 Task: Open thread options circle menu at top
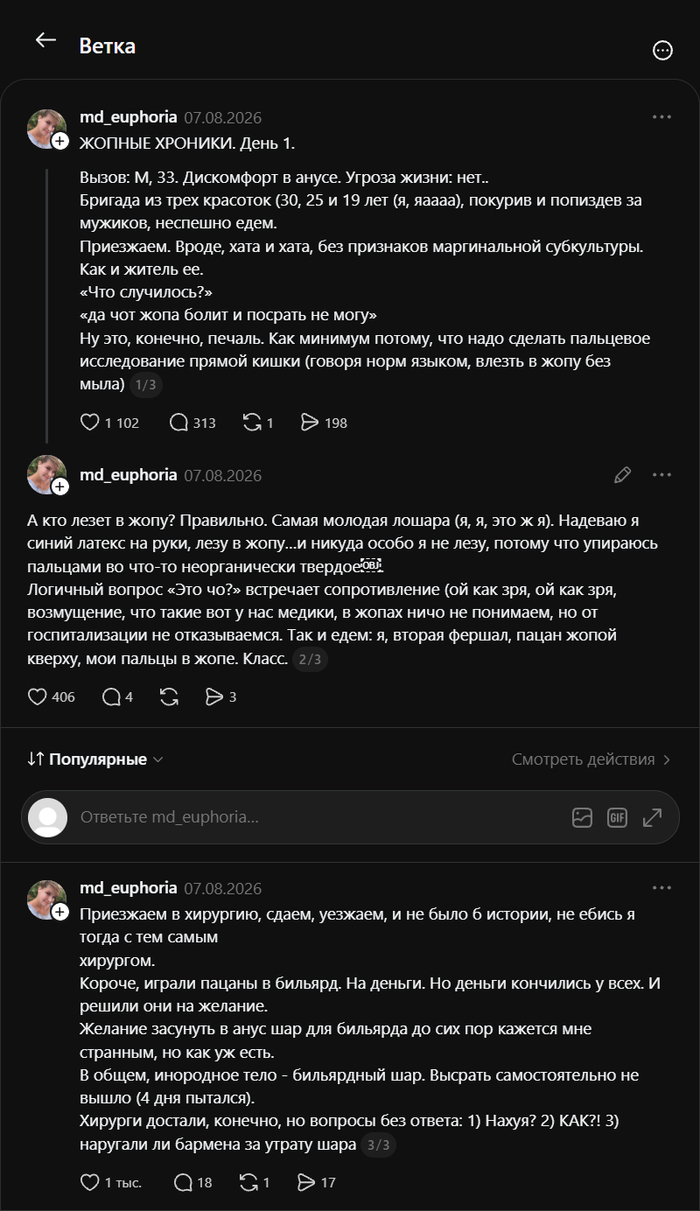click(662, 50)
